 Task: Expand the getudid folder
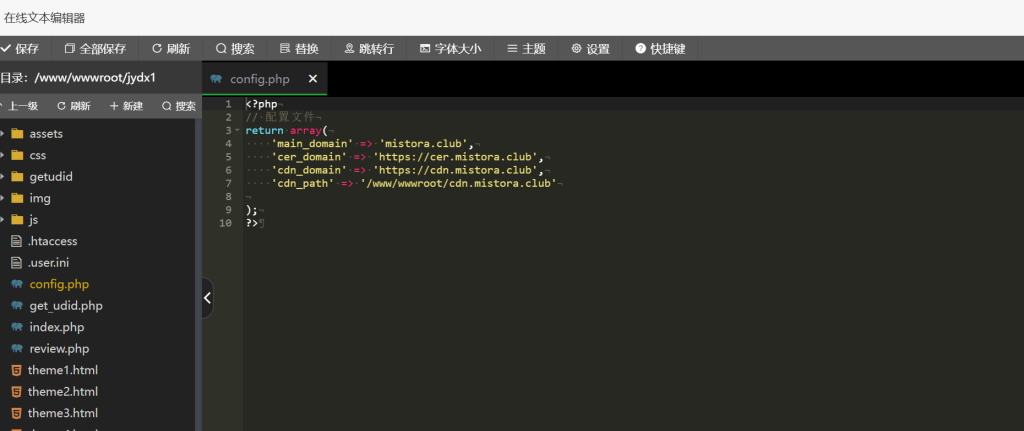[x=3, y=176]
